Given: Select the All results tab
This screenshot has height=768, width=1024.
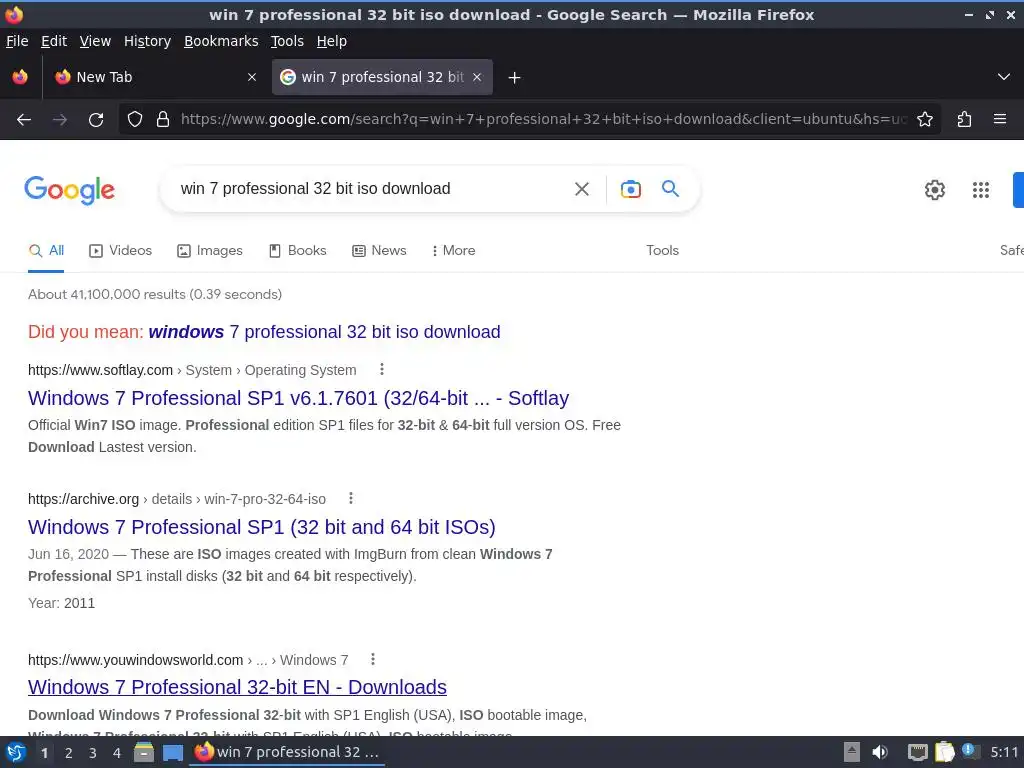Looking at the screenshot, I should tap(46, 250).
